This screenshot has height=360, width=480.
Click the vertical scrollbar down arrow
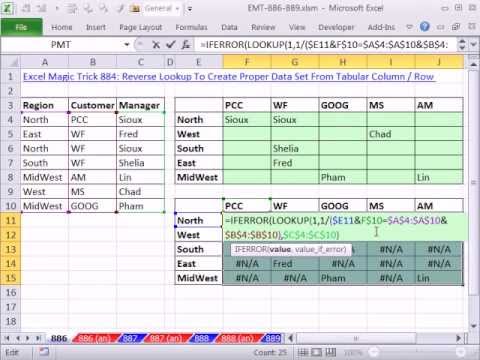(474, 326)
